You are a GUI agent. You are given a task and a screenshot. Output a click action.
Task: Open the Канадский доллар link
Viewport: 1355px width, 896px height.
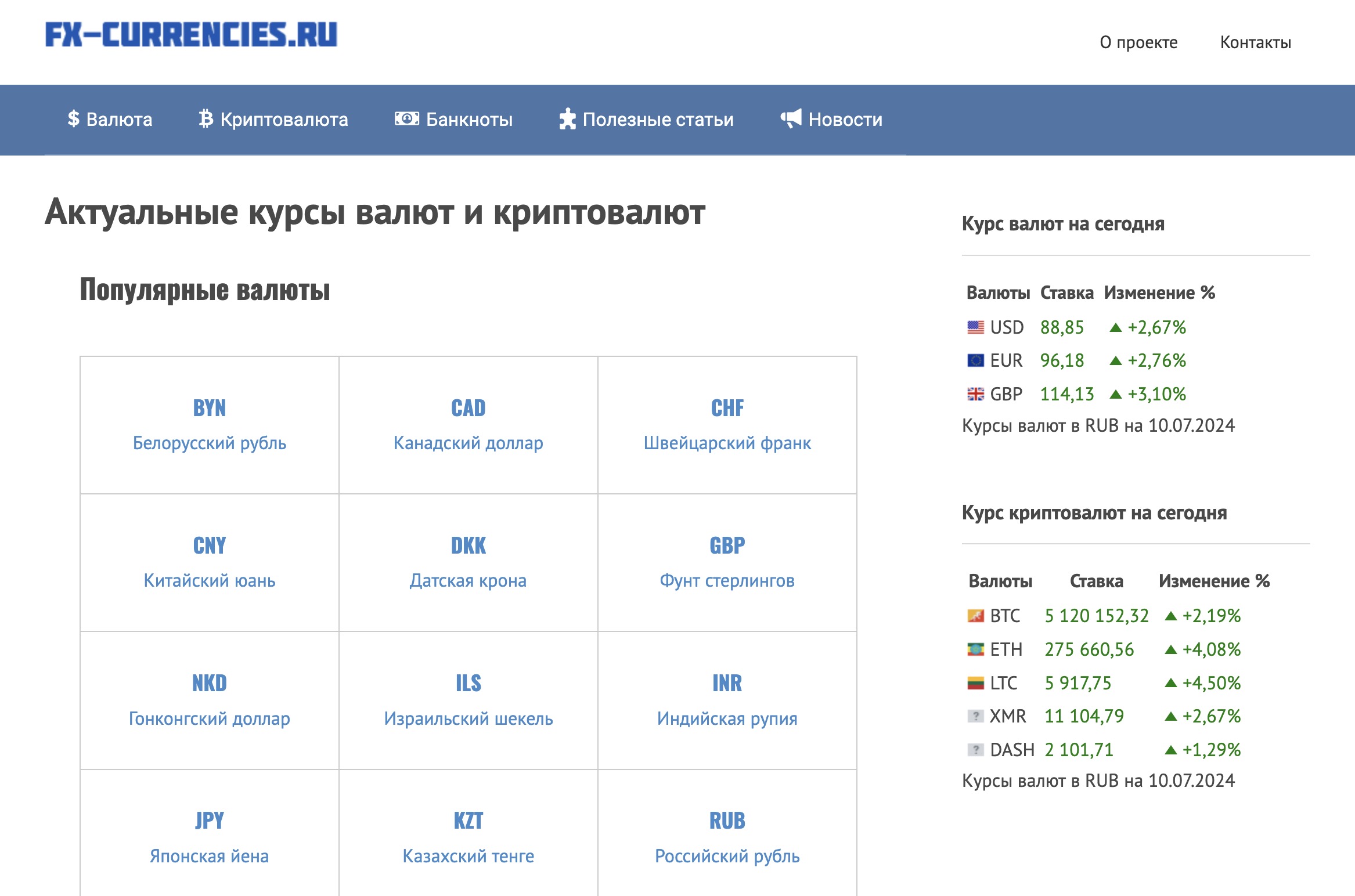click(469, 443)
